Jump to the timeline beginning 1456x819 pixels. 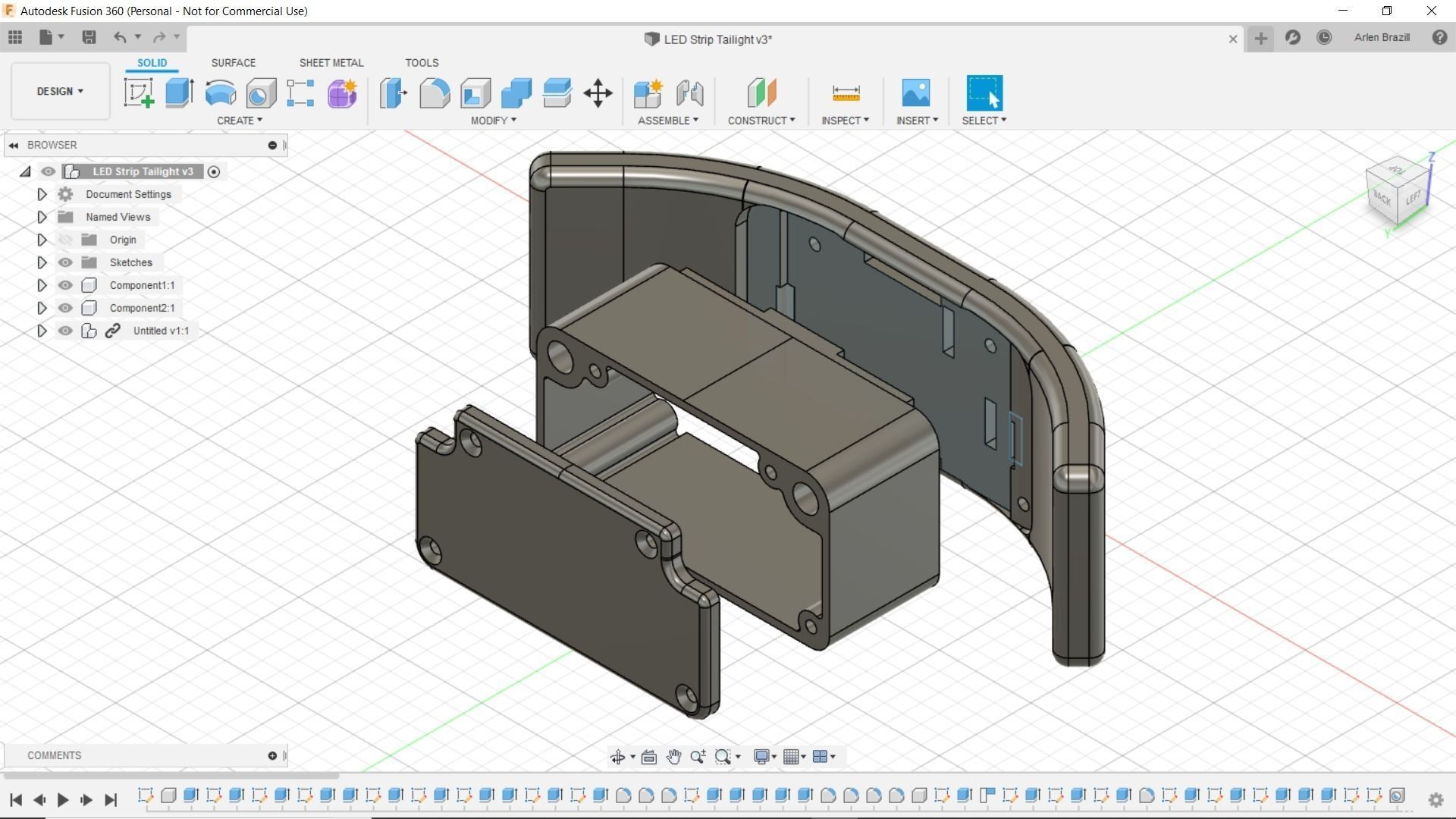[x=15, y=799]
